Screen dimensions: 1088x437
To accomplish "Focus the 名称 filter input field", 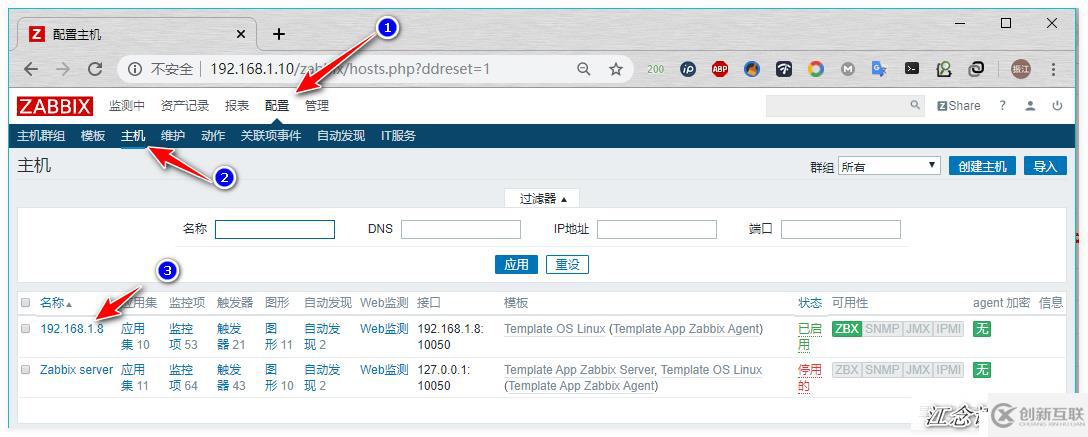I will [x=275, y=229].
